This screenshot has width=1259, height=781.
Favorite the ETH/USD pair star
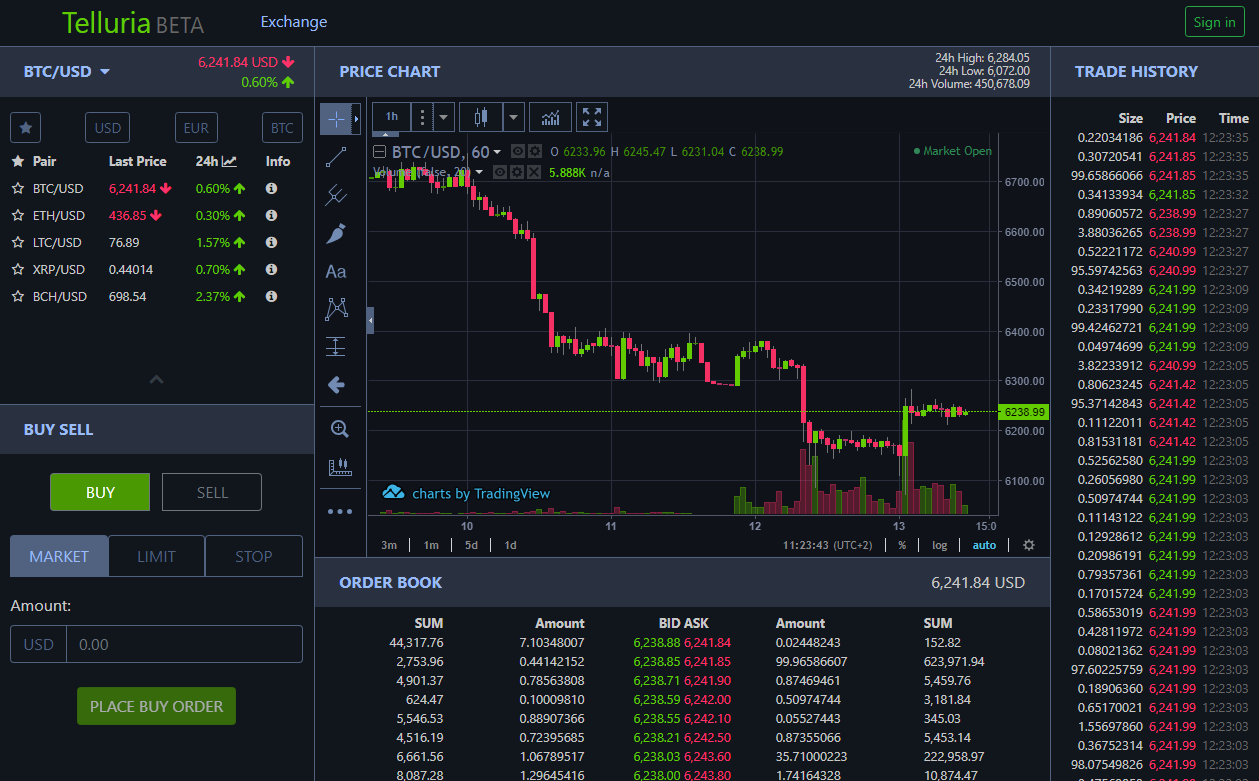pos(17,215)
